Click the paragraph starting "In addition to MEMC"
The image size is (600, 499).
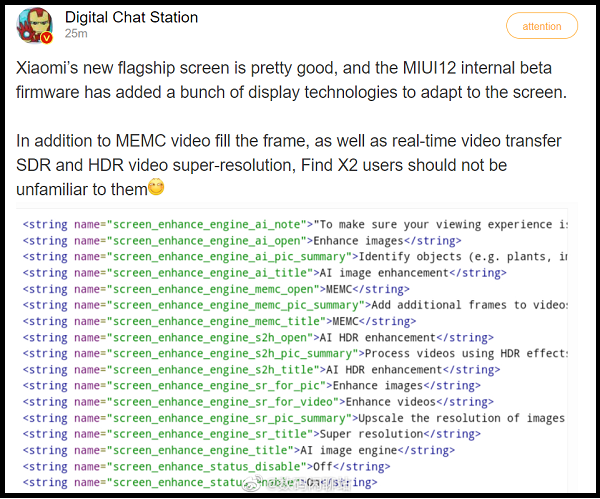(289, 165)
